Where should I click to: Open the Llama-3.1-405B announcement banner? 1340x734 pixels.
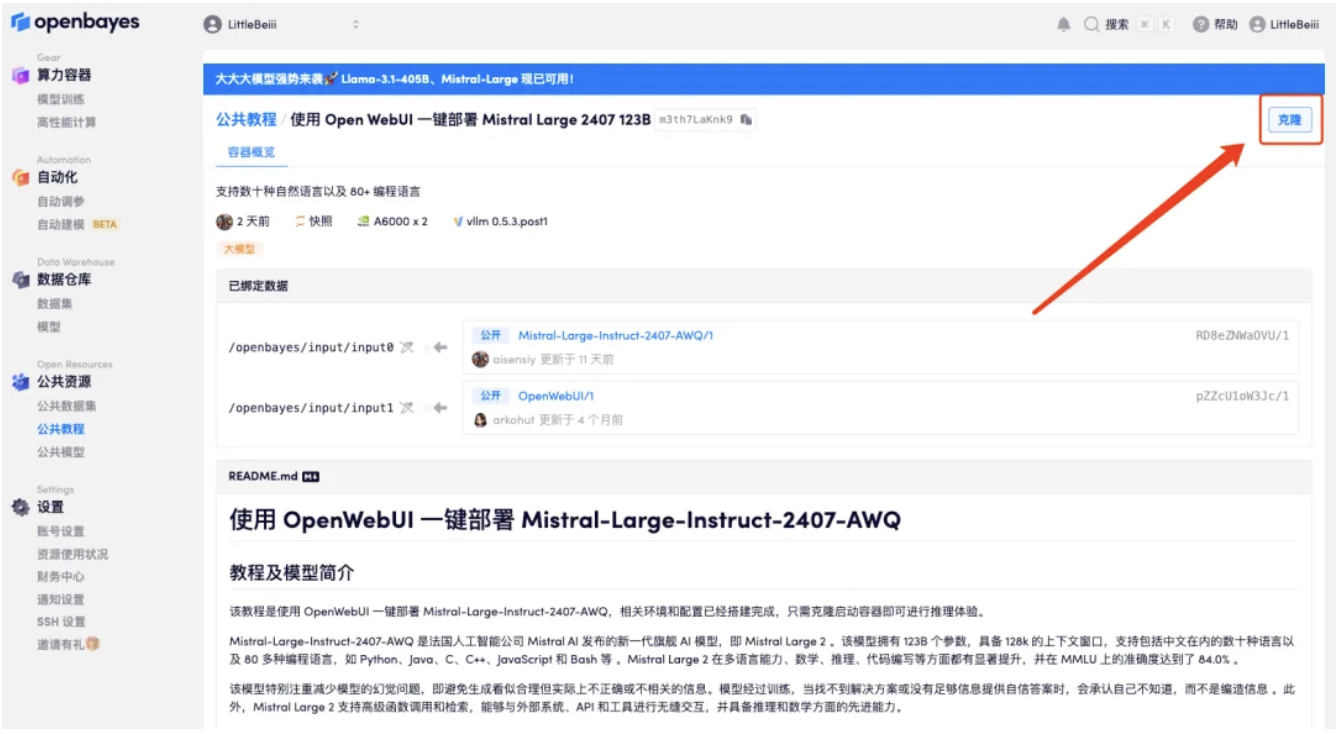point(764,79)
